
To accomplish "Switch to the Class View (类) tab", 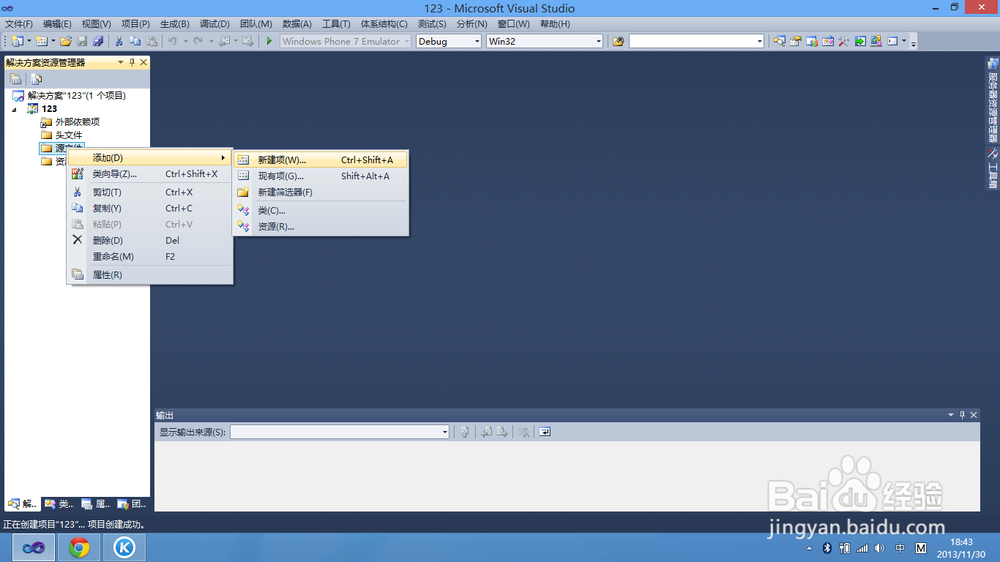I will click(59, 504).
